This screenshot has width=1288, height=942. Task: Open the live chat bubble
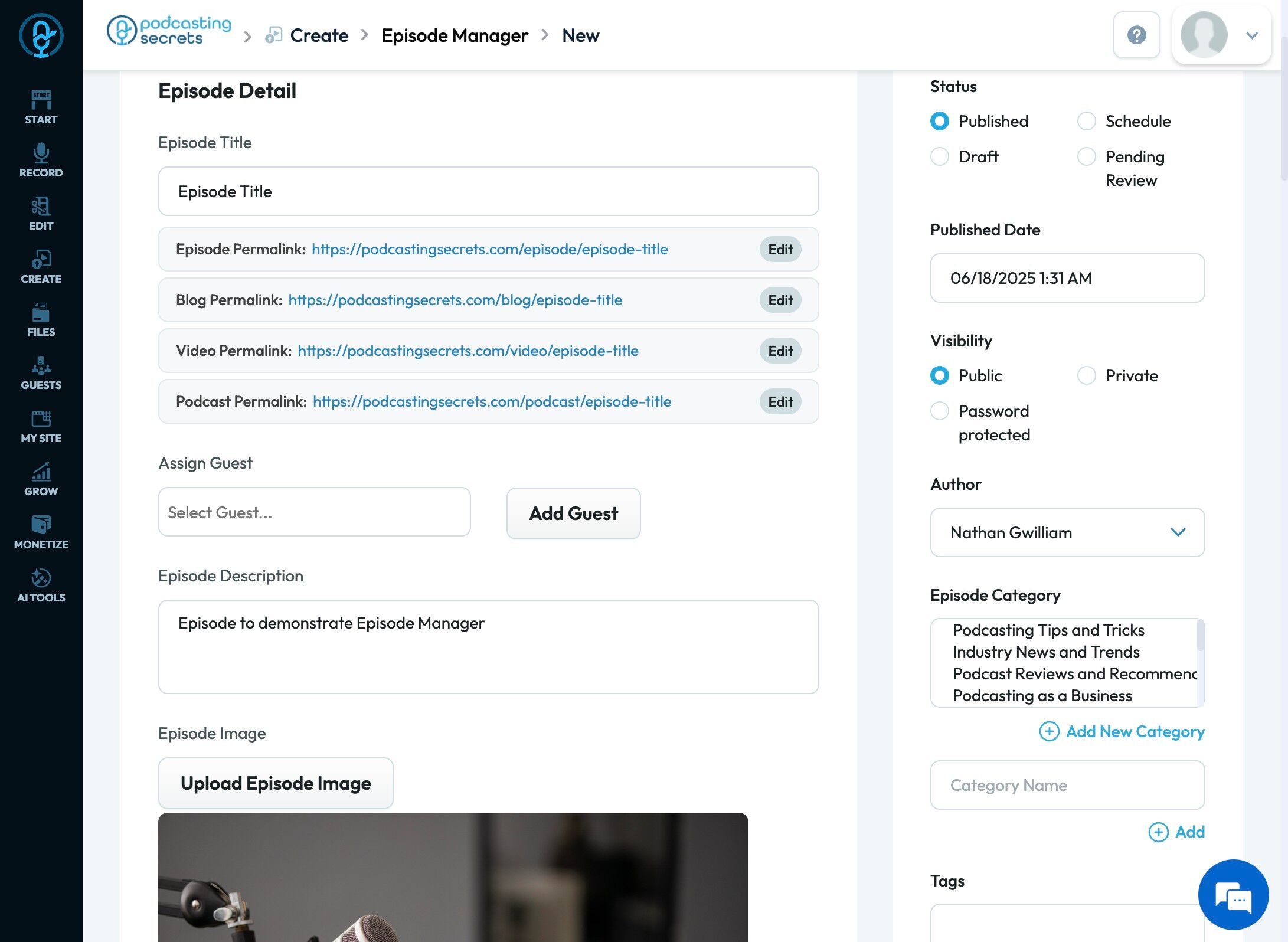1233,894
